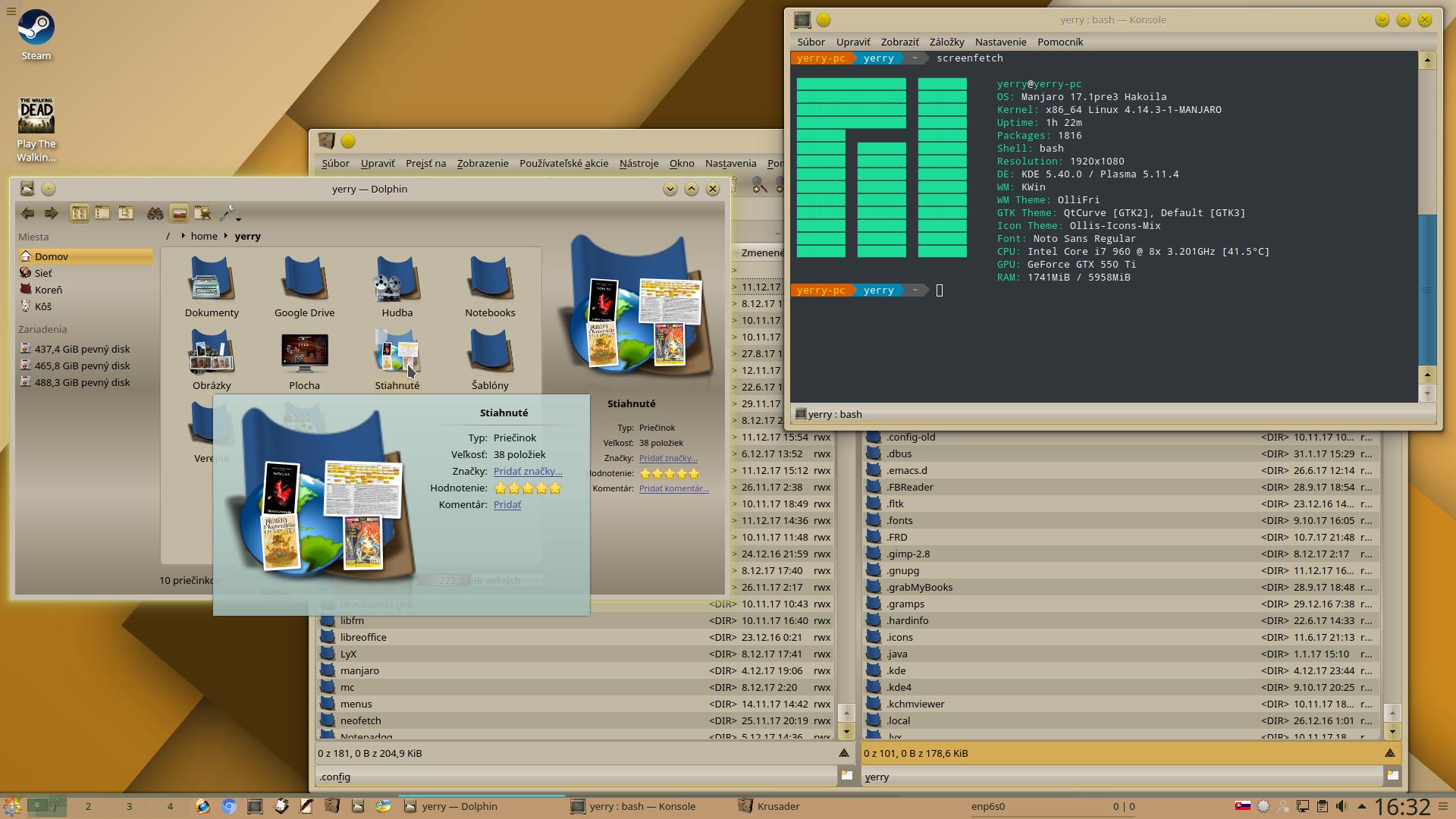Open volume control in system tray
This screenshot has height=819, width=1456.
click(1341, 806)
